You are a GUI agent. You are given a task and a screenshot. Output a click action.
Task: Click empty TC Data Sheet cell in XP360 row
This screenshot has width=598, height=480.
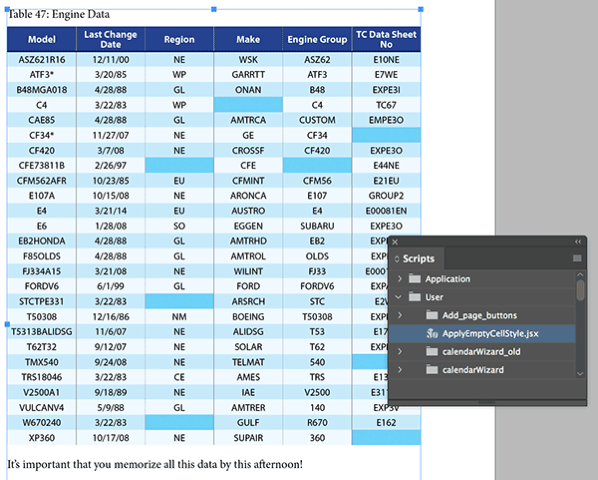pyautogui.click(x=386, y=438)
